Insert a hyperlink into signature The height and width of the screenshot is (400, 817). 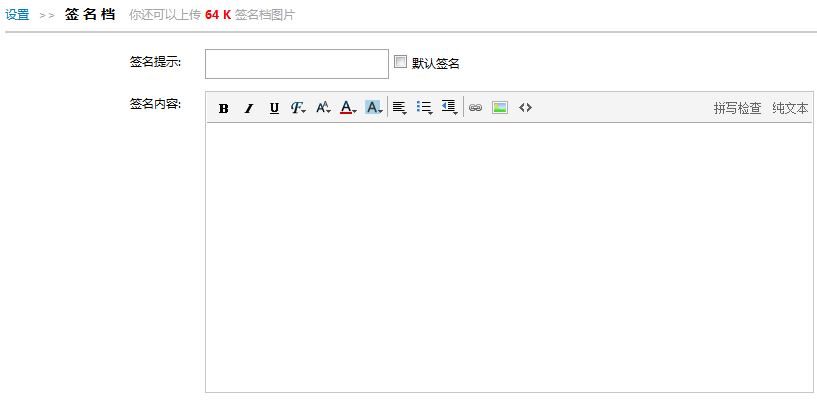pos(475,108)
